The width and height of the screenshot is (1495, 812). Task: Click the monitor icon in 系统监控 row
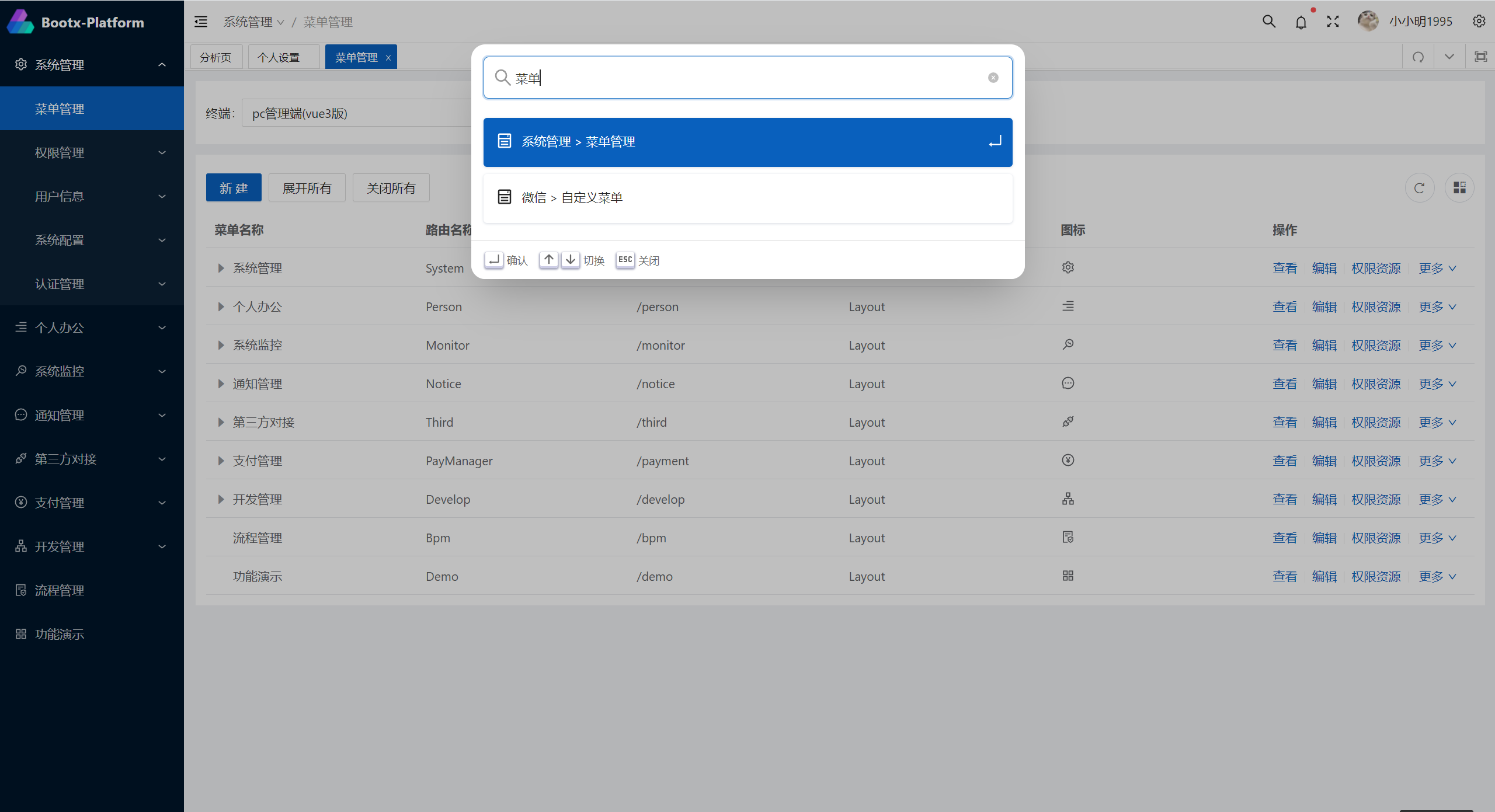tap(1068, 344)
